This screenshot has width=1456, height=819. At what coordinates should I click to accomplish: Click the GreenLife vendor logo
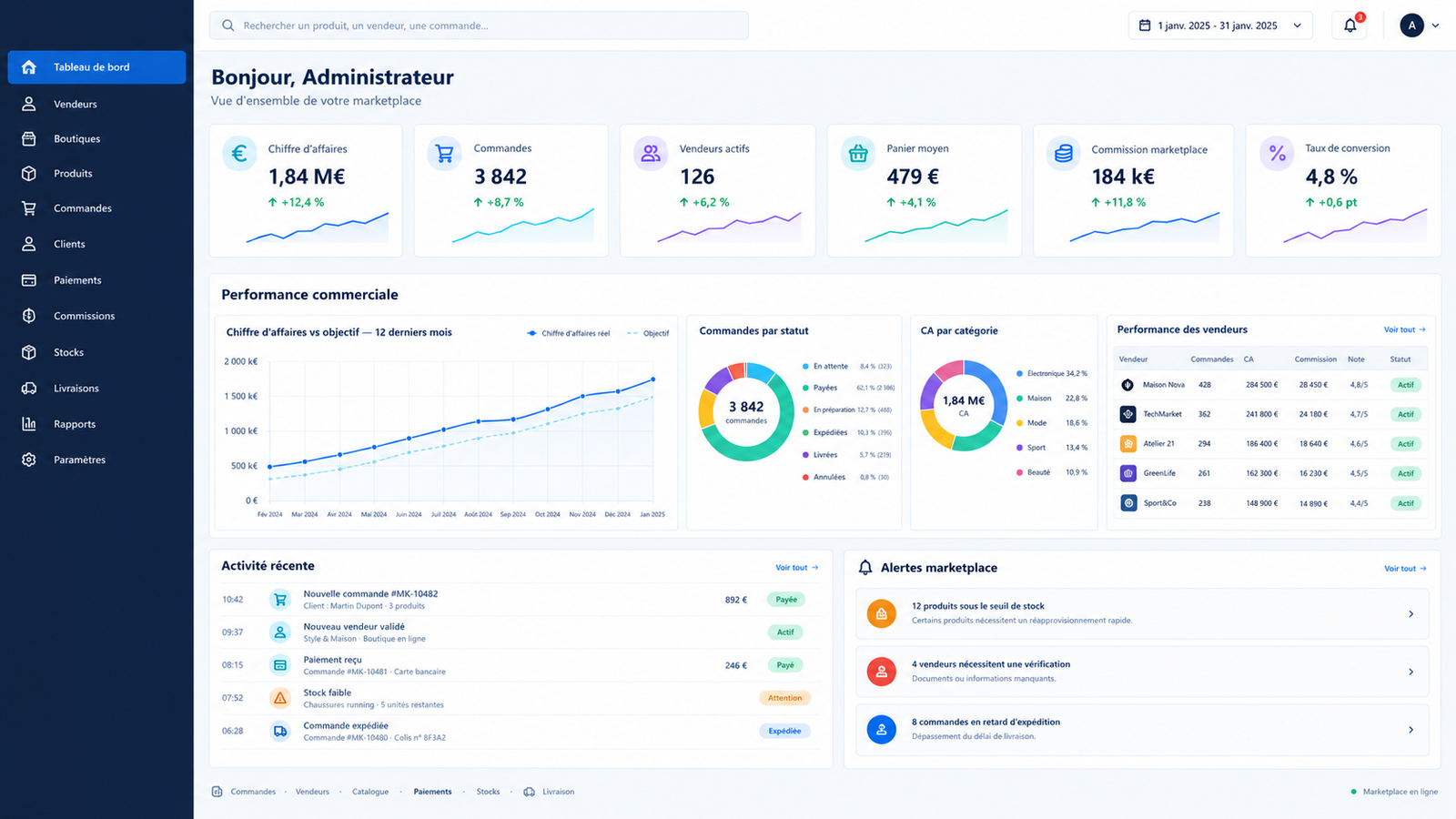1128,473
